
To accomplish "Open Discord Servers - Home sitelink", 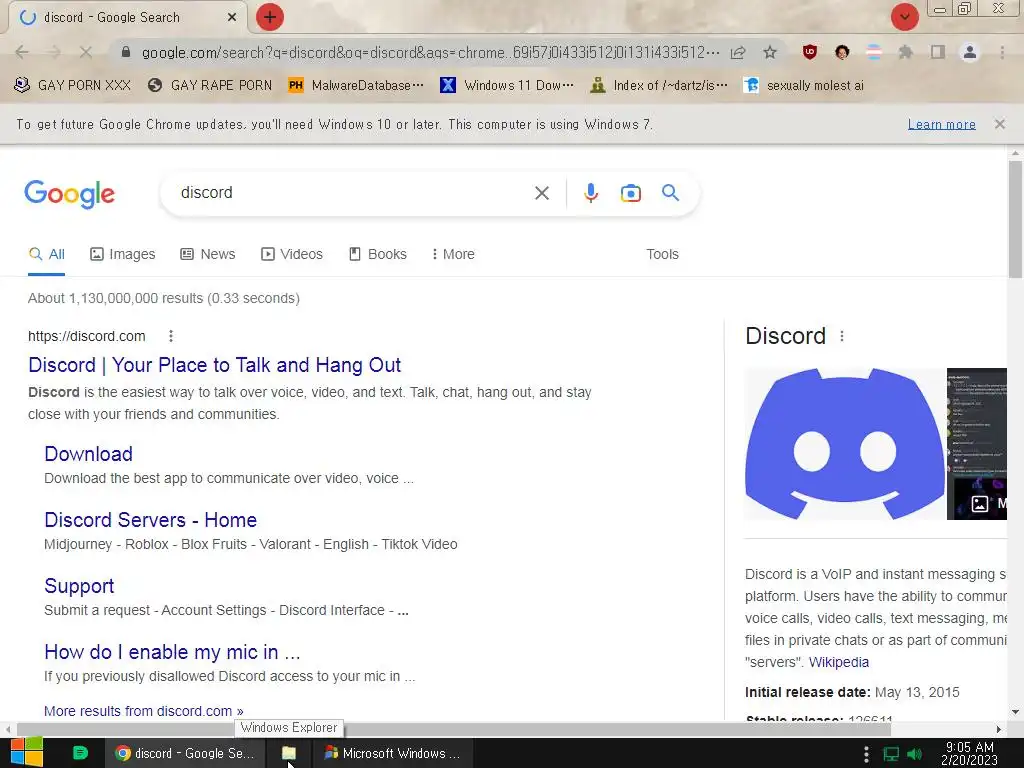I will click(150, 520).
